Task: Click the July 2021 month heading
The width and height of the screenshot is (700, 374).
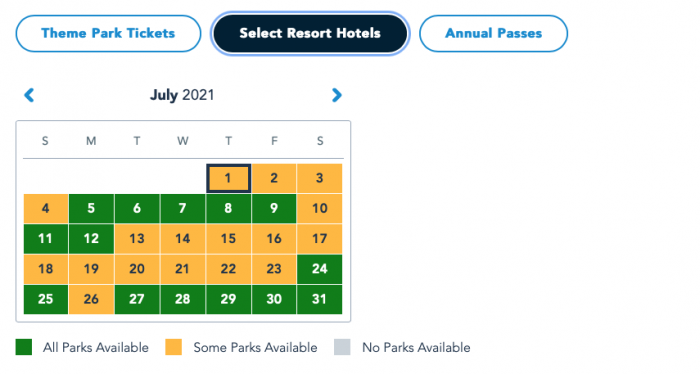Action: click(x=182, y=95)
